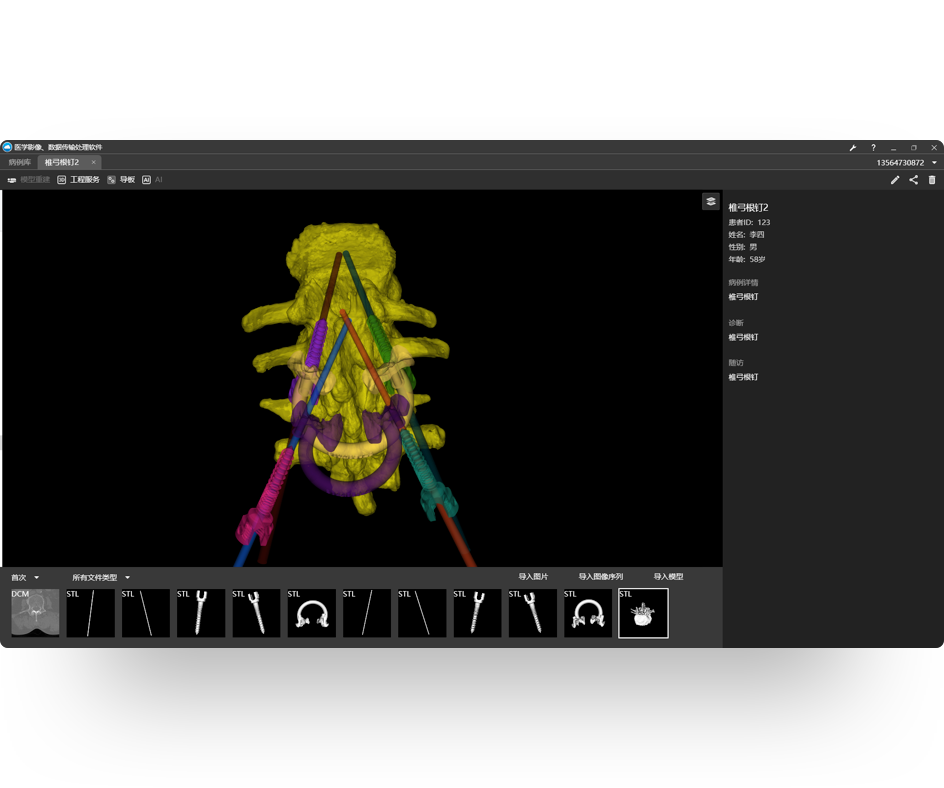Image resolution: width=944 pixels, height=788 pixels.
Task: Click the share icon
Action: [x=913, y=180]
